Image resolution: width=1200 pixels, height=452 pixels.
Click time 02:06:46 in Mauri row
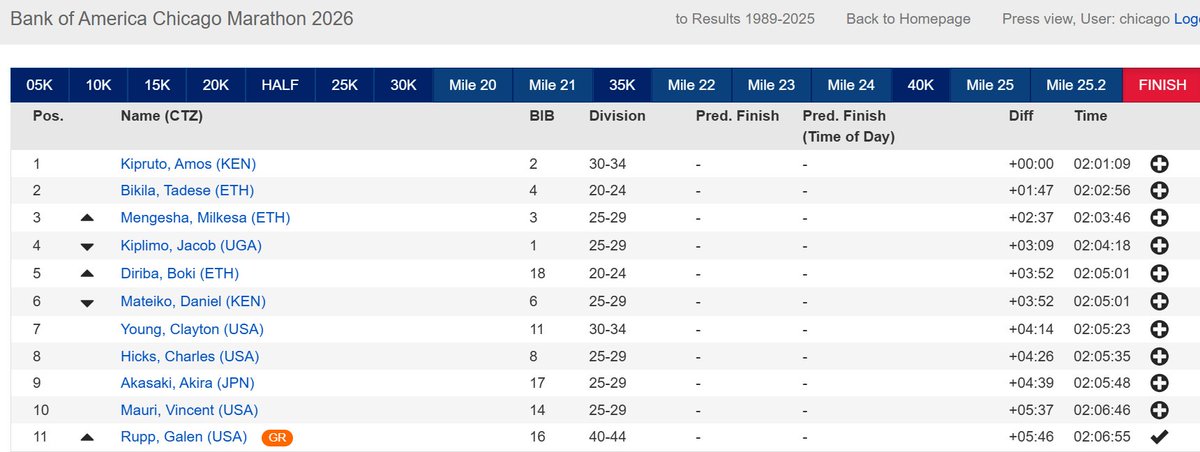[x=1103, y=410]
